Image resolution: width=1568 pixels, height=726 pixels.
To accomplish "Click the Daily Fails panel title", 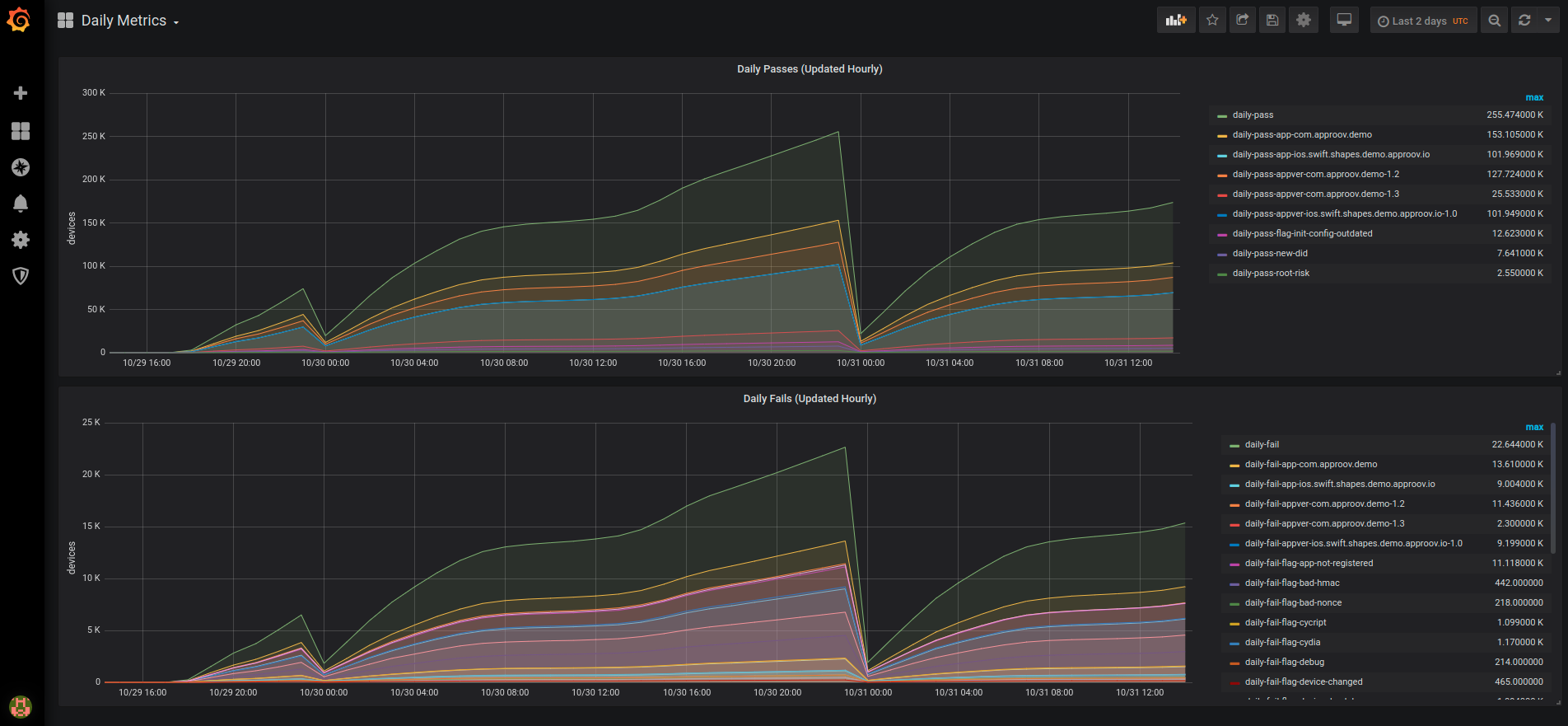I will point(809,399).
